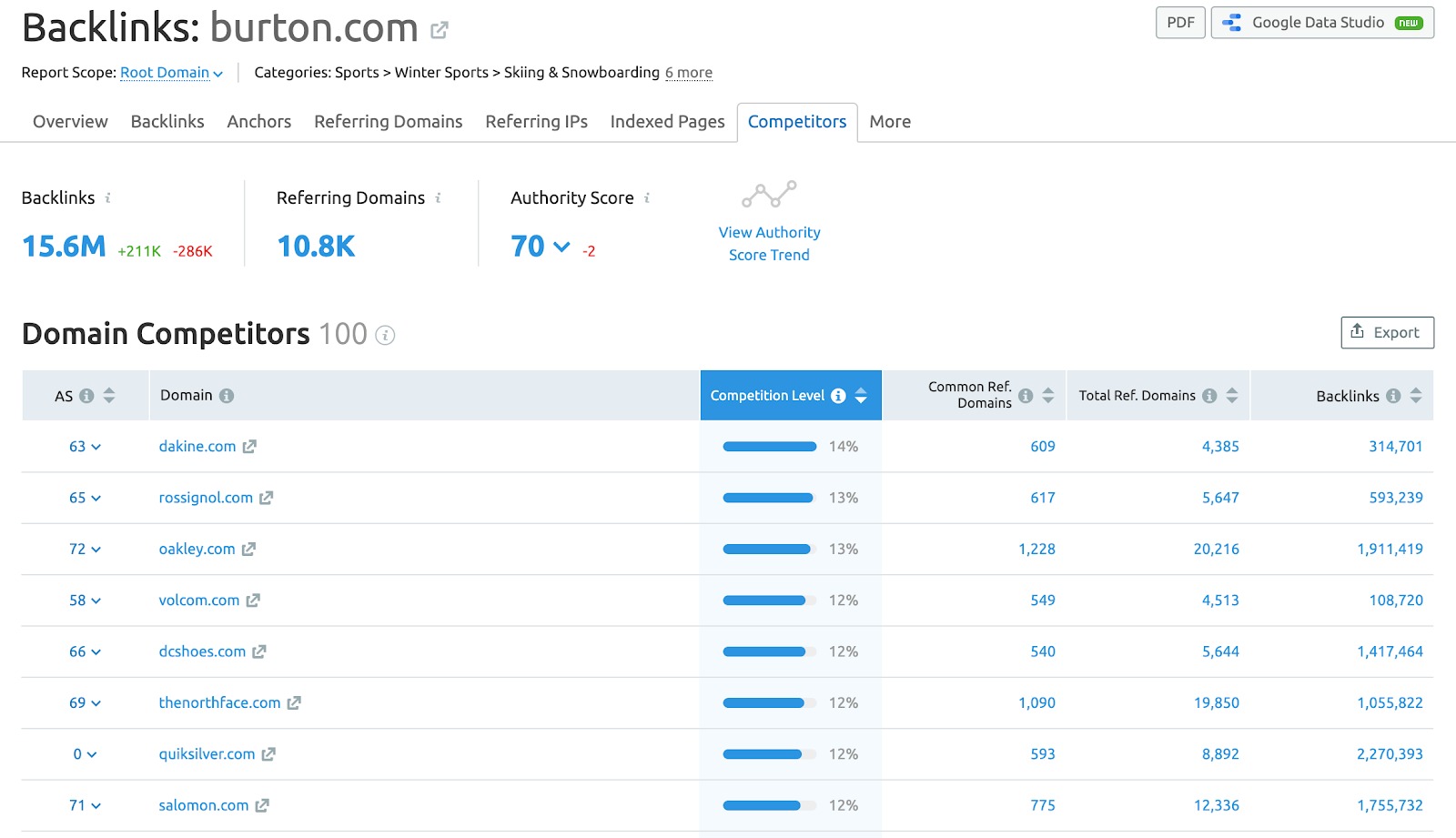The width and height of the screenshot is (1456, 838).
Task: Click info icon next to Referring Domains metric
Action: click(x=439, y=197)
